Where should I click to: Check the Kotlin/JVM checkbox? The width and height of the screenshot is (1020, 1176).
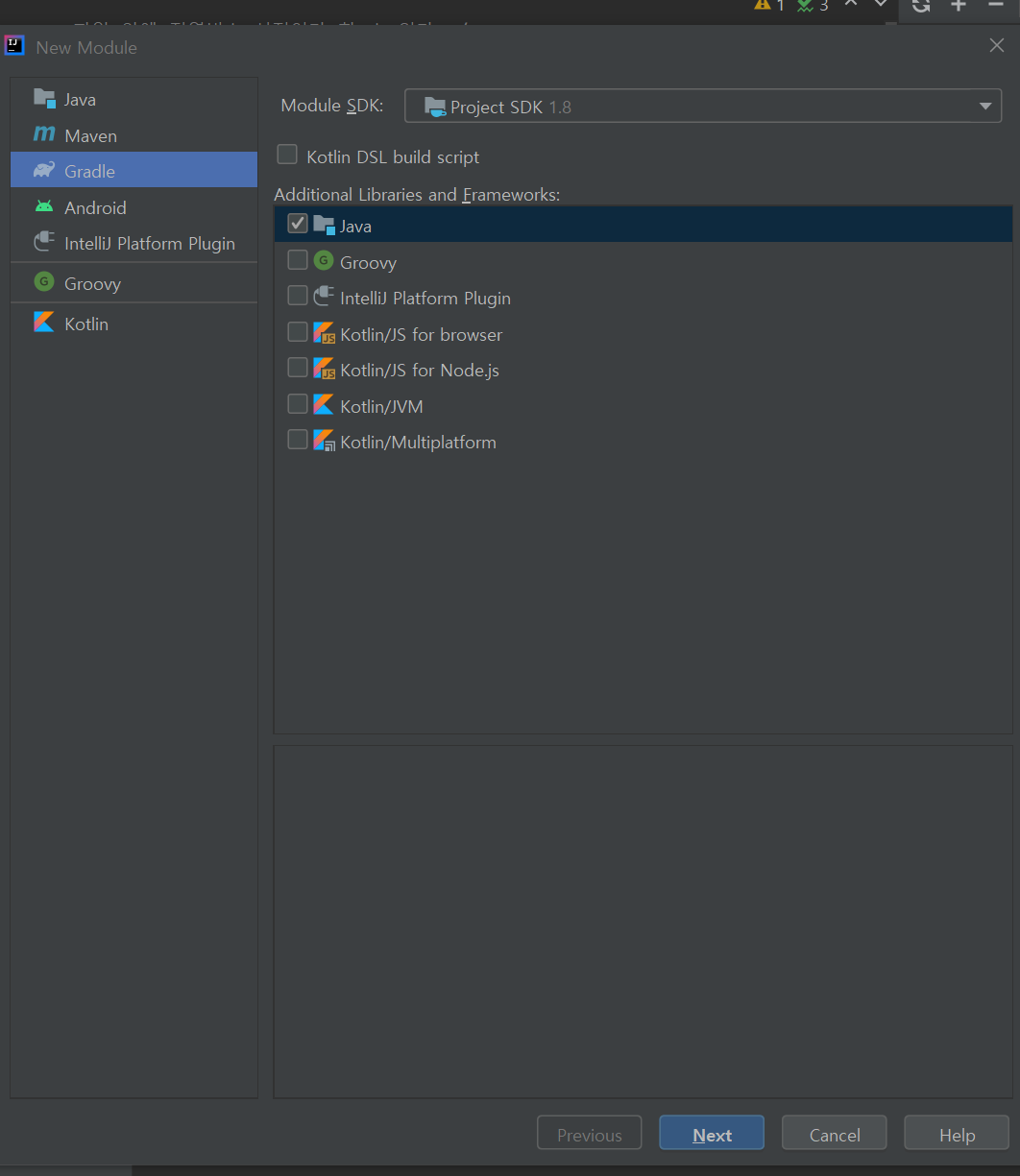tap(298, 404)
